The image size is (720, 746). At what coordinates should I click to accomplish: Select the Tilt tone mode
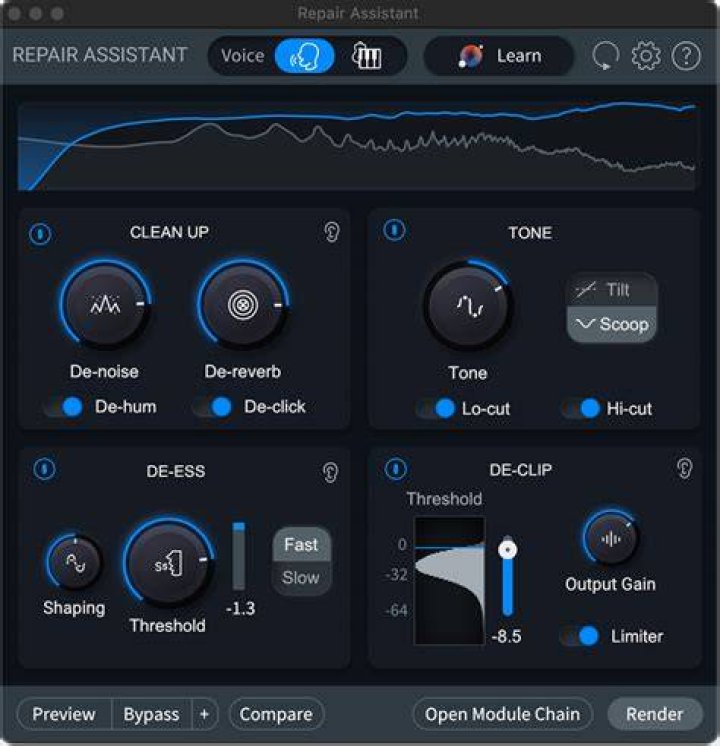point(612,290)
